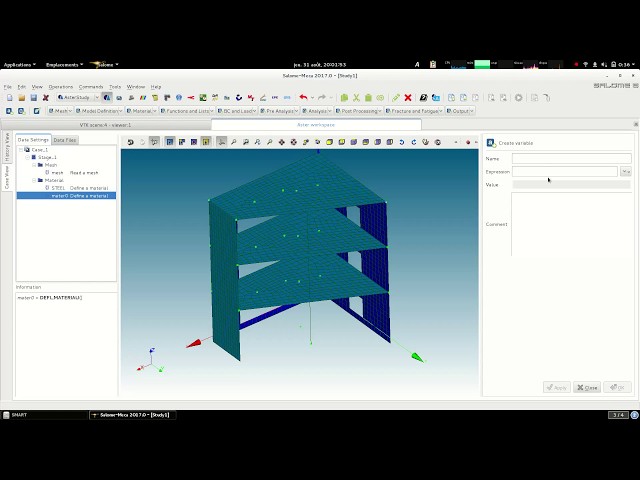Open the AsterStudy module selector combo box

point(78,98)
